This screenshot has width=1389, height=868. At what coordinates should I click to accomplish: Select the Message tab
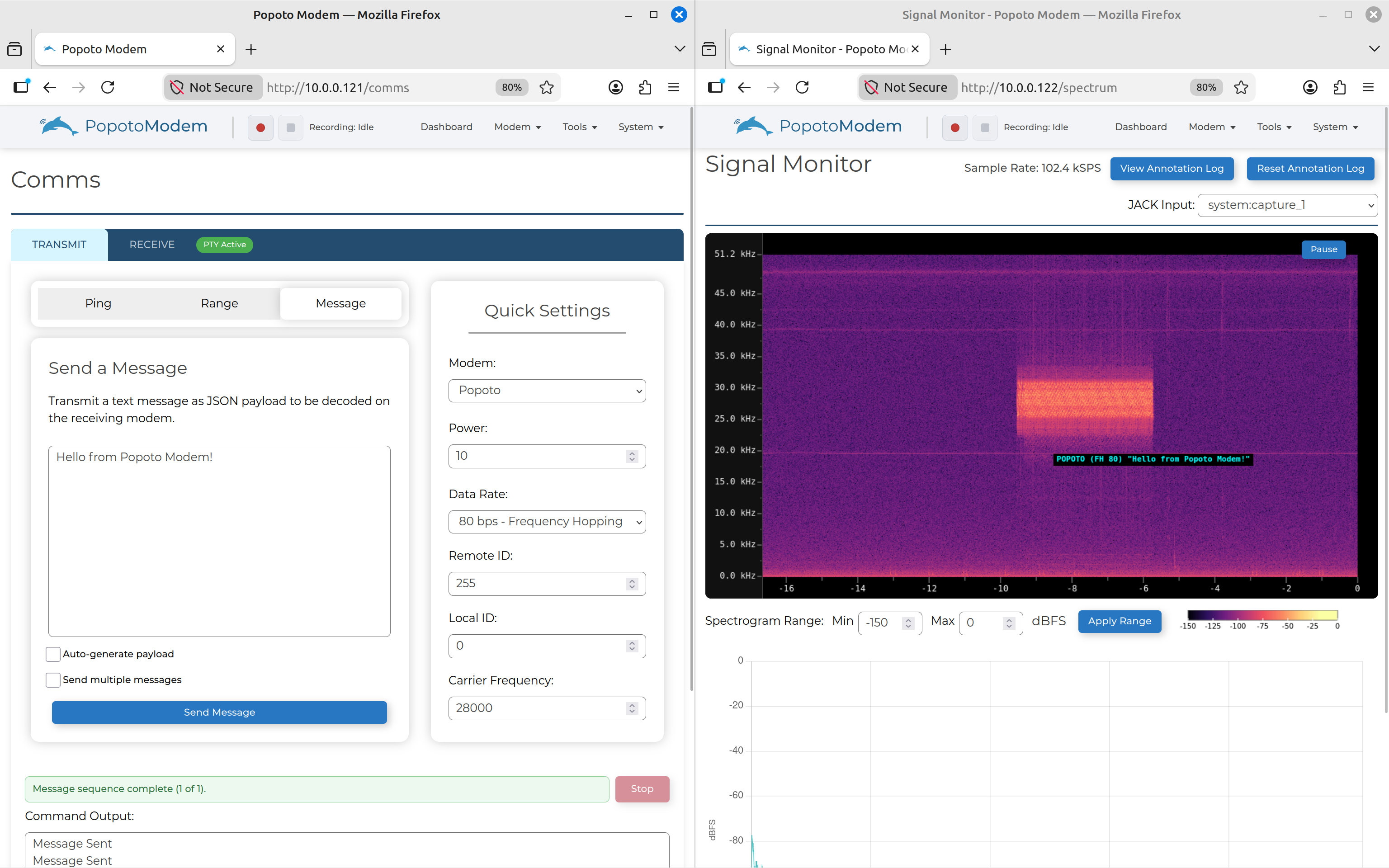(341, 303)
